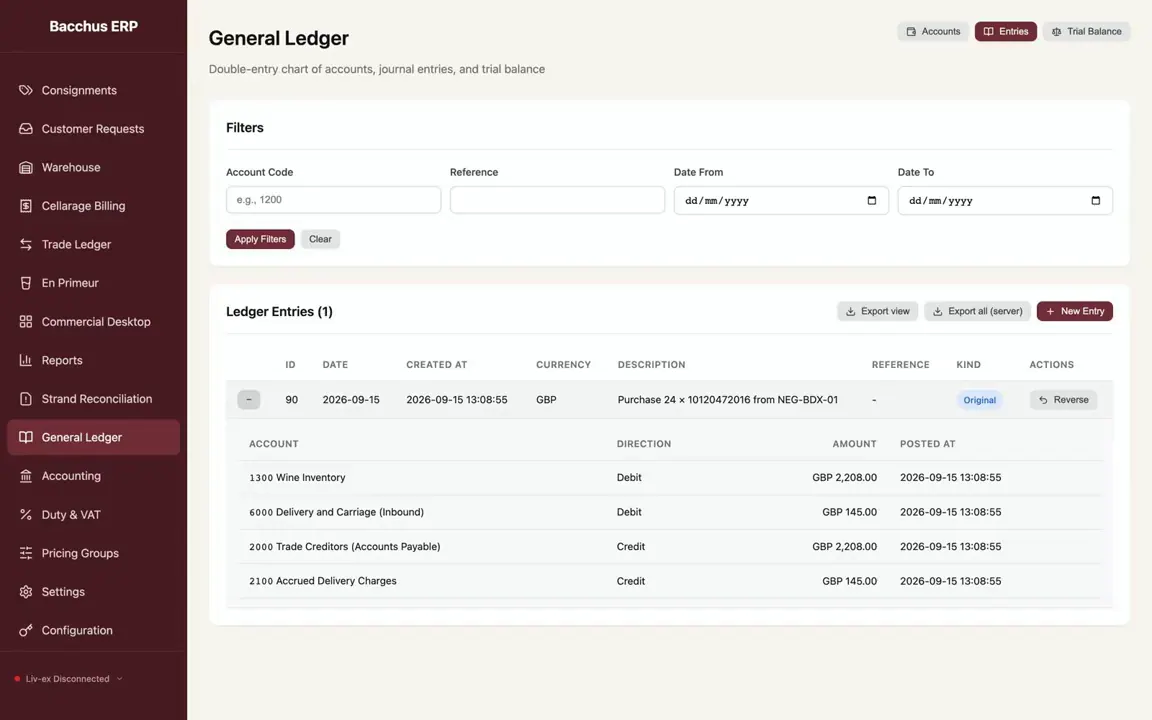Click the Bacchus ERP title
Viewport: 1152px width, 720px height.
coord(93,26)
